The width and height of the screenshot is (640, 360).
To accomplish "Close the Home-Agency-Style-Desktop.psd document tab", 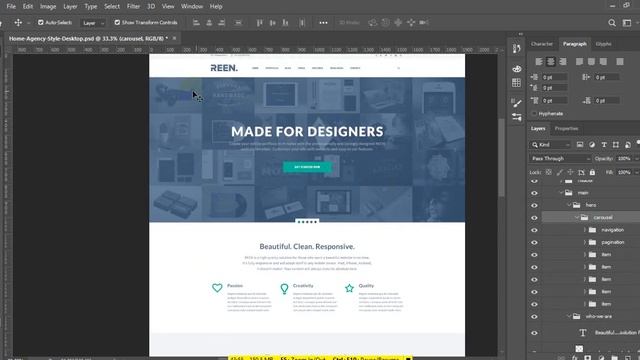I will [x=174, y=38].
